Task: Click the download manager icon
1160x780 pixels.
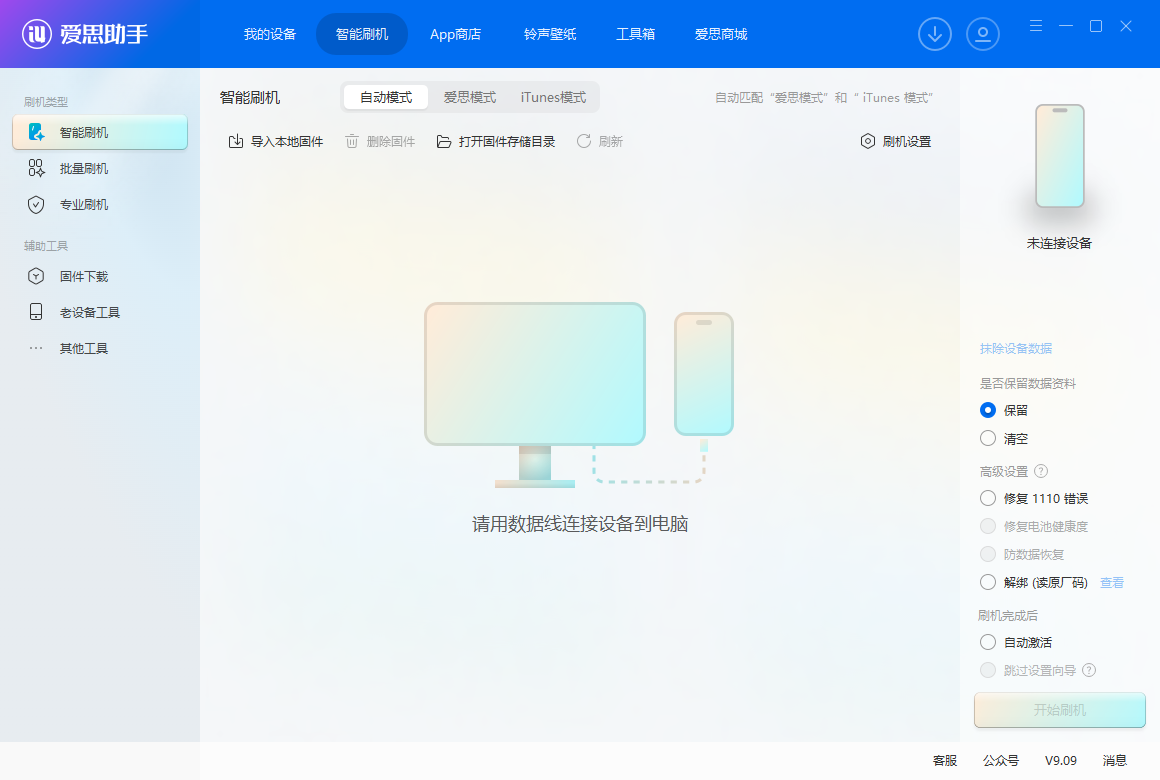Action: (935, 33)
